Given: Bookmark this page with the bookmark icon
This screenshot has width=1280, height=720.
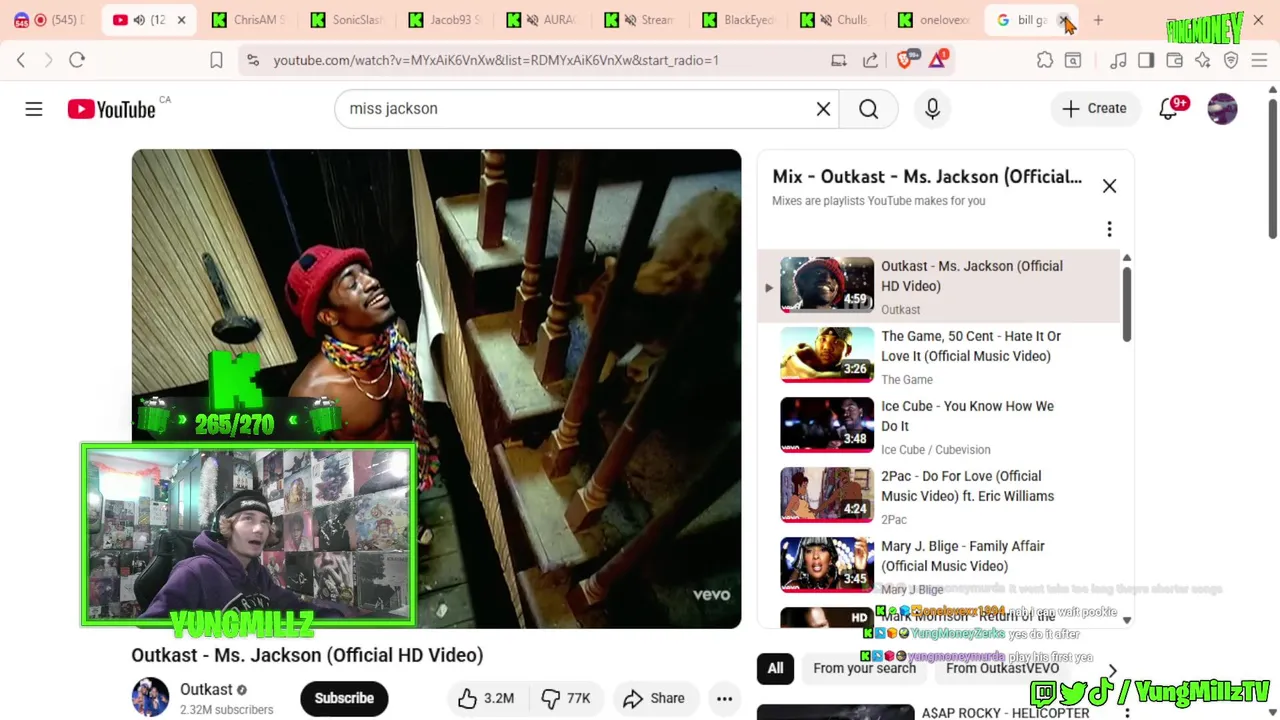Looking at the screenshot, I should point(216,60).
